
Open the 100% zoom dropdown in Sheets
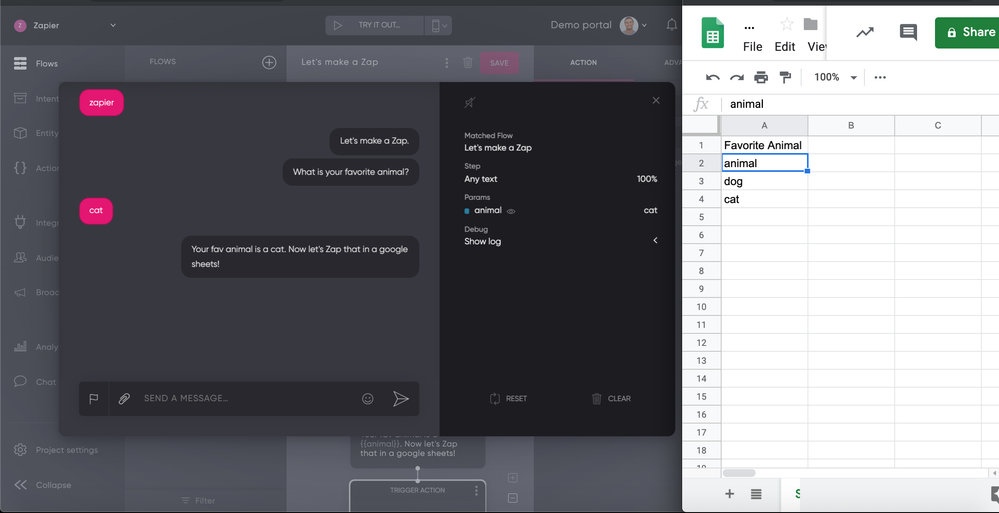point(835,78)
